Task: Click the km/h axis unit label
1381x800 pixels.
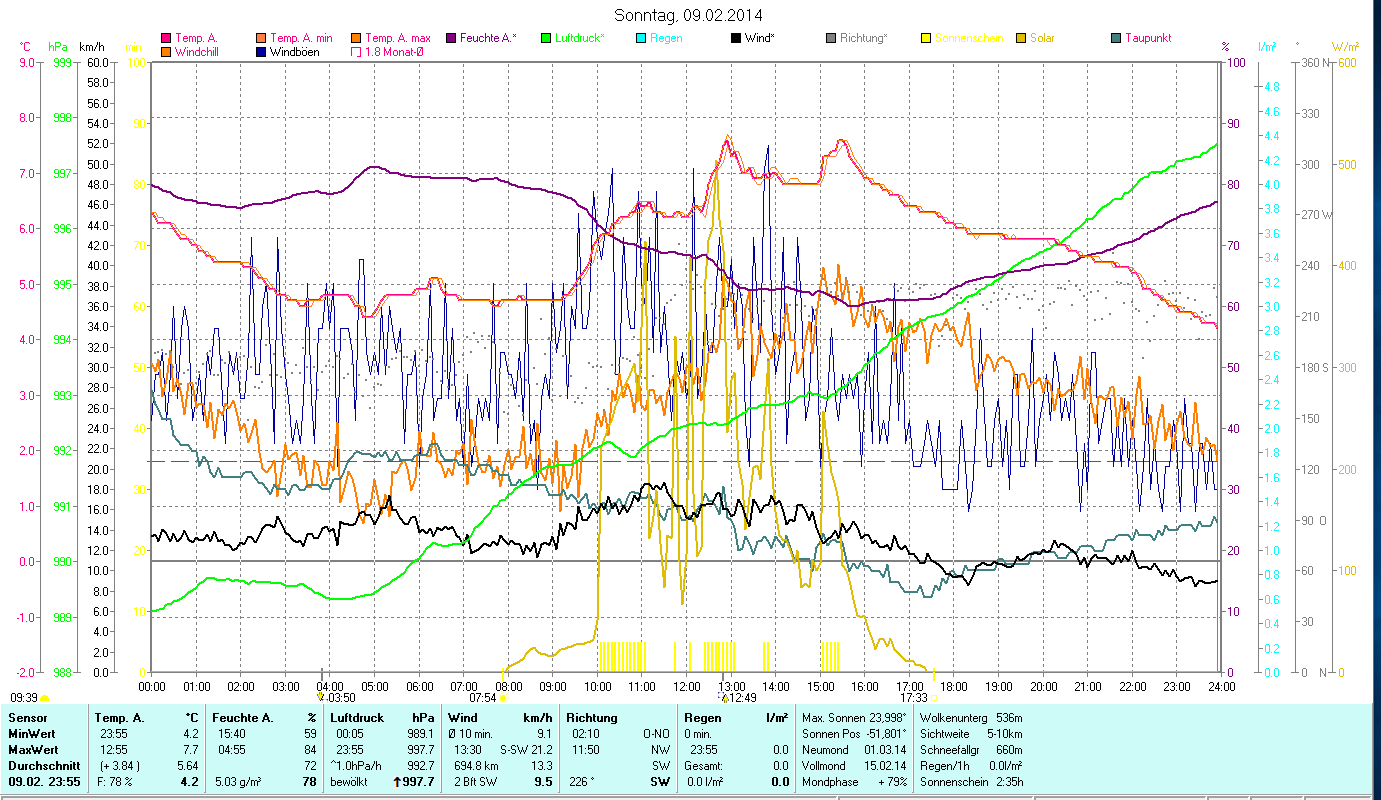Action: coord(91,46)
